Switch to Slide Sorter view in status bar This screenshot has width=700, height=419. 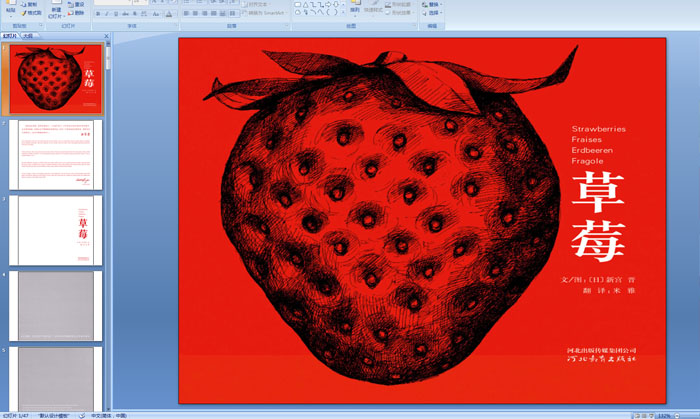[644, 416]
